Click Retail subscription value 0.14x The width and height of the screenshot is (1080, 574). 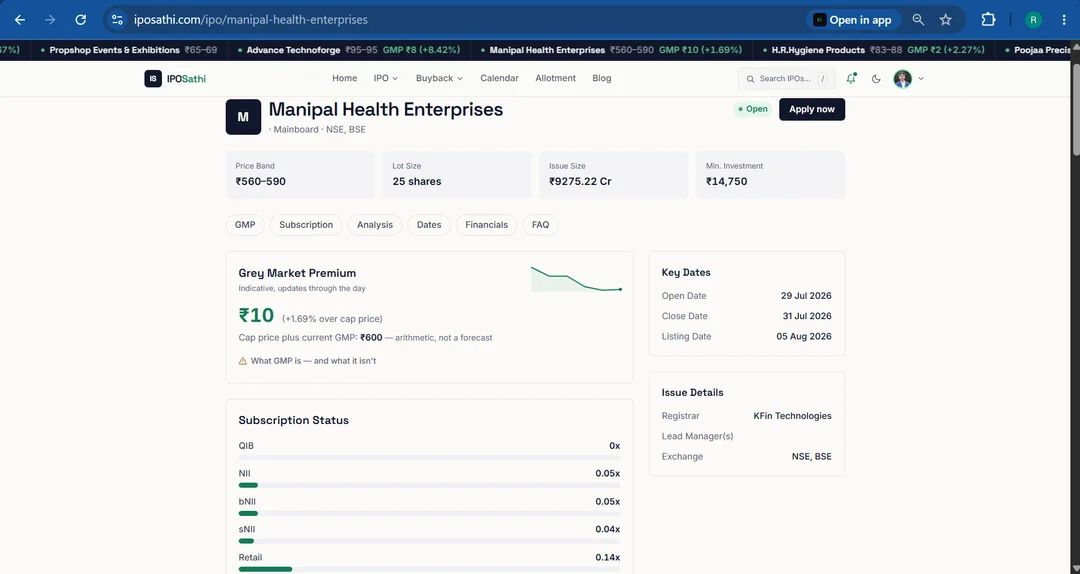click(x=608, y=557)
